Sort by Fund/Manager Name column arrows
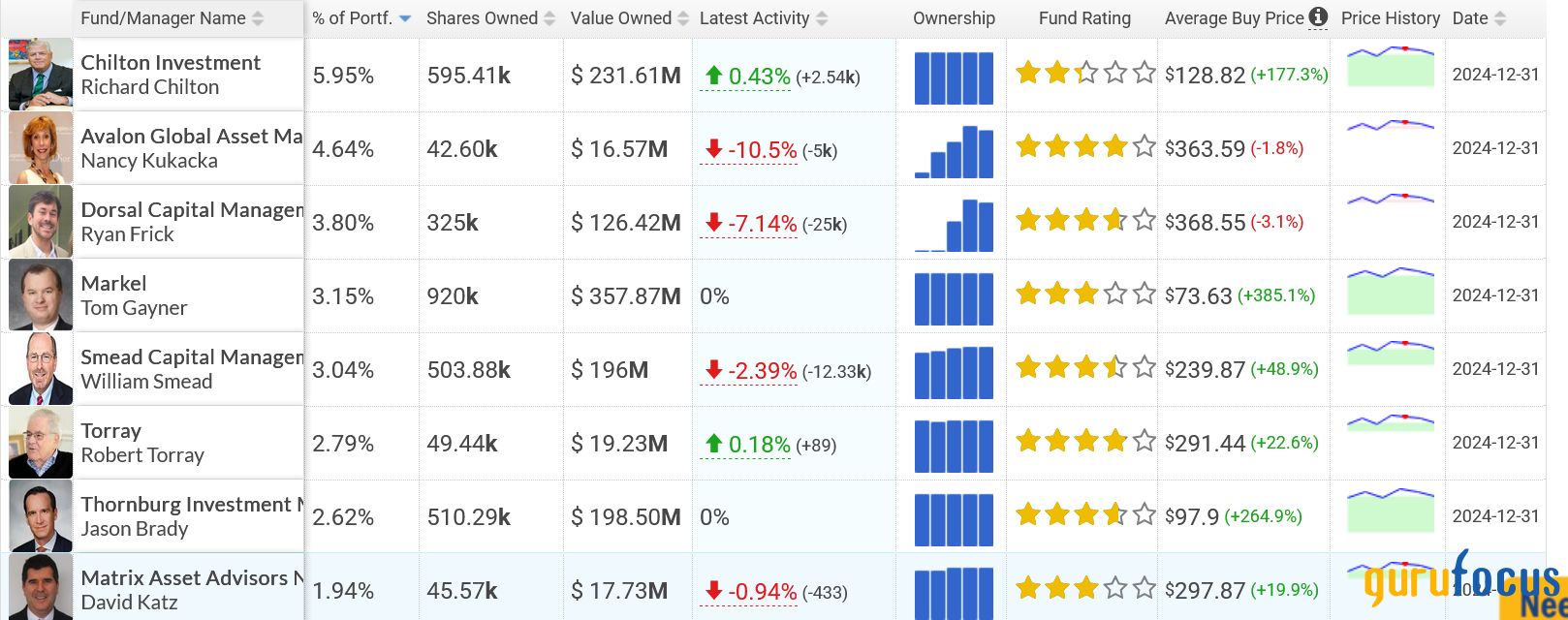The image size is (1568, 620). (x=258, y=18)
